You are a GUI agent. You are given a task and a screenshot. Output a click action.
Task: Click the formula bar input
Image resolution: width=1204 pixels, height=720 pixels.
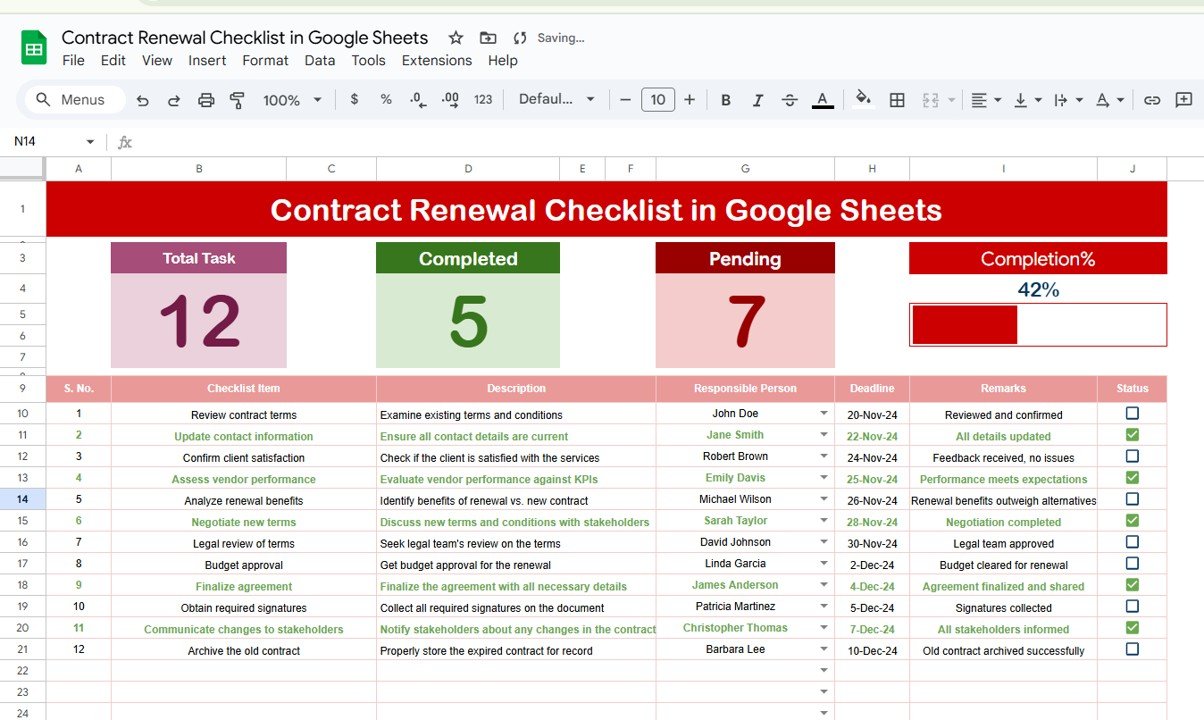point(670,142)
